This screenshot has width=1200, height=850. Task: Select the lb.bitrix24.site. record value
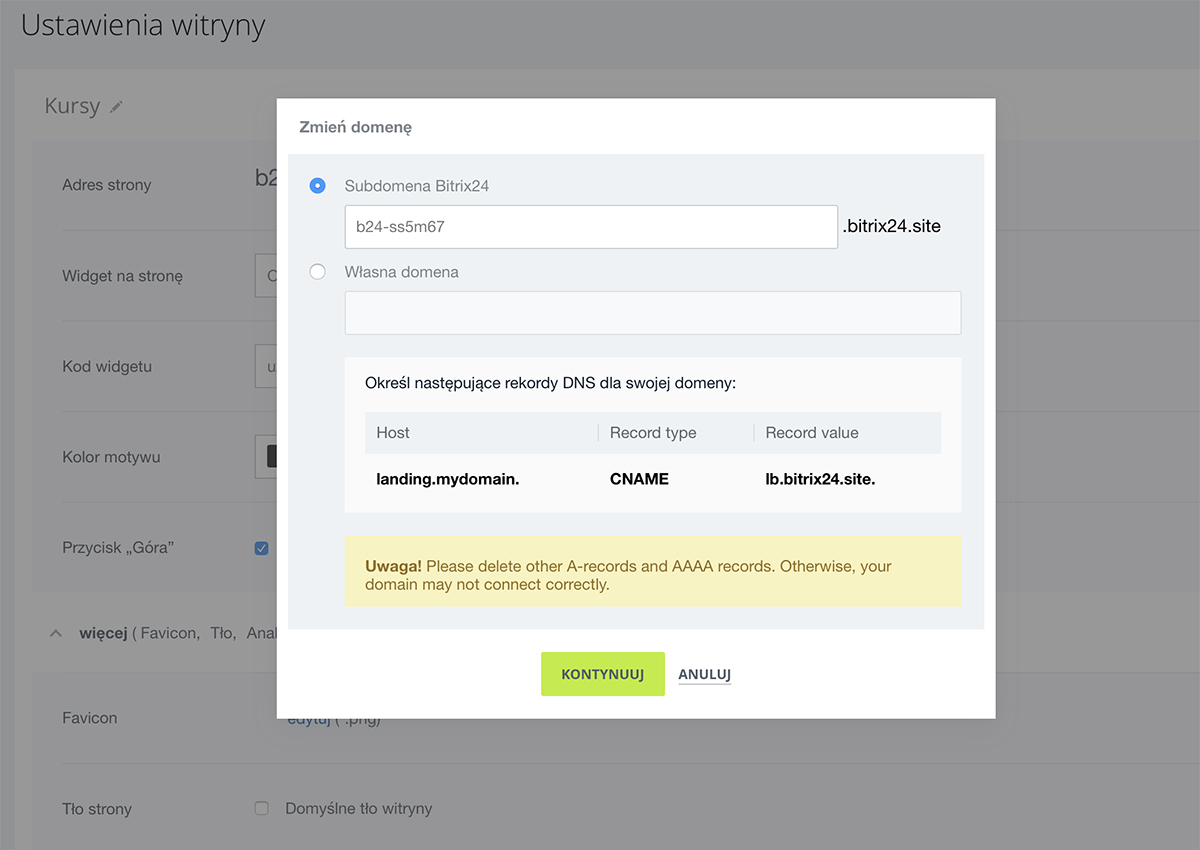coord(820,479)
